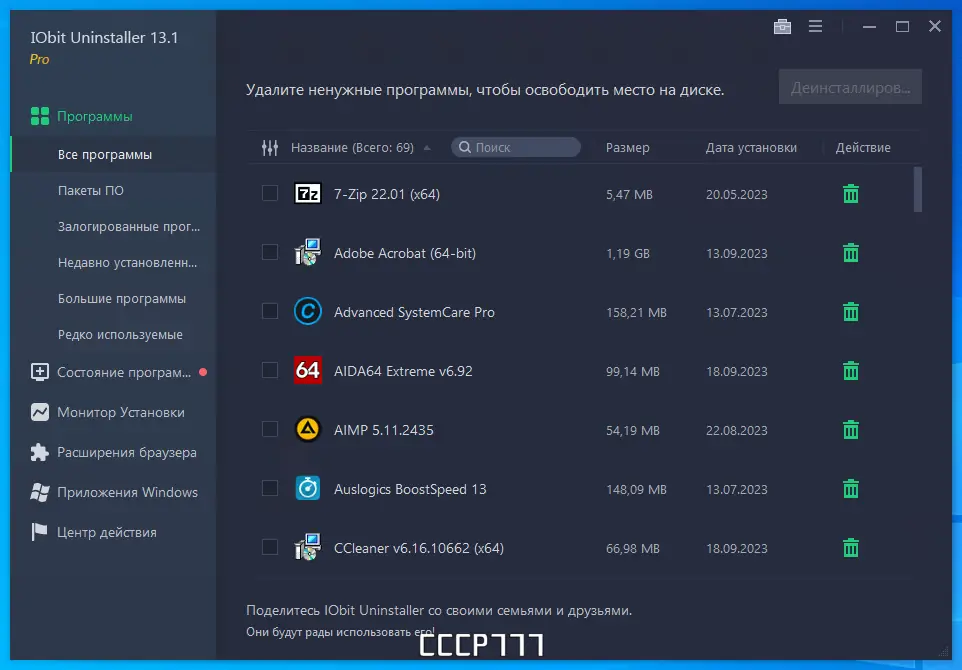Click the Деинсталлировать button
This screenshot has height=670, width=962.
(850, 87)
